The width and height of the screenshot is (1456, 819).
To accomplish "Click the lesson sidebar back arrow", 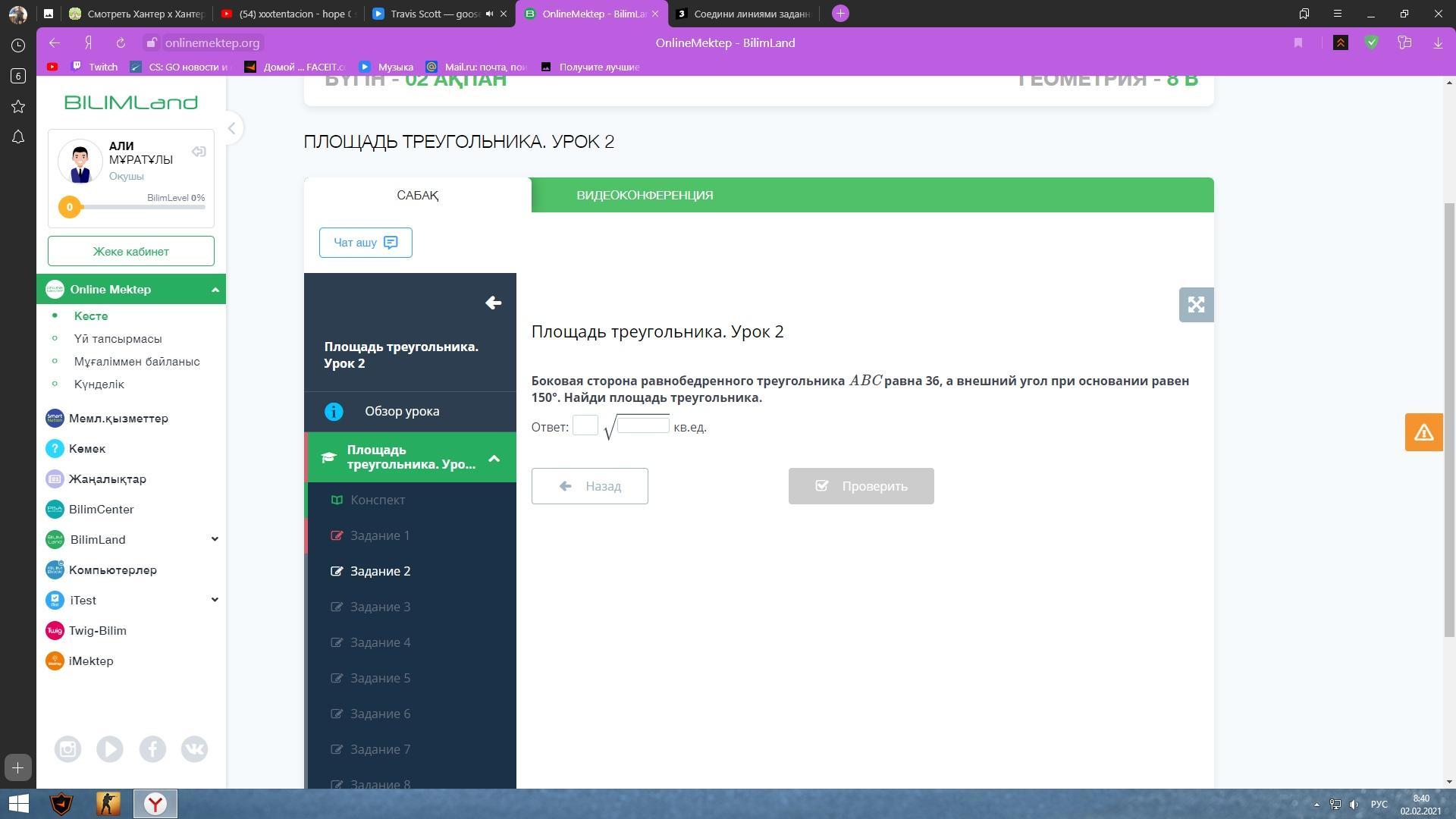I will tap(493, 303).
